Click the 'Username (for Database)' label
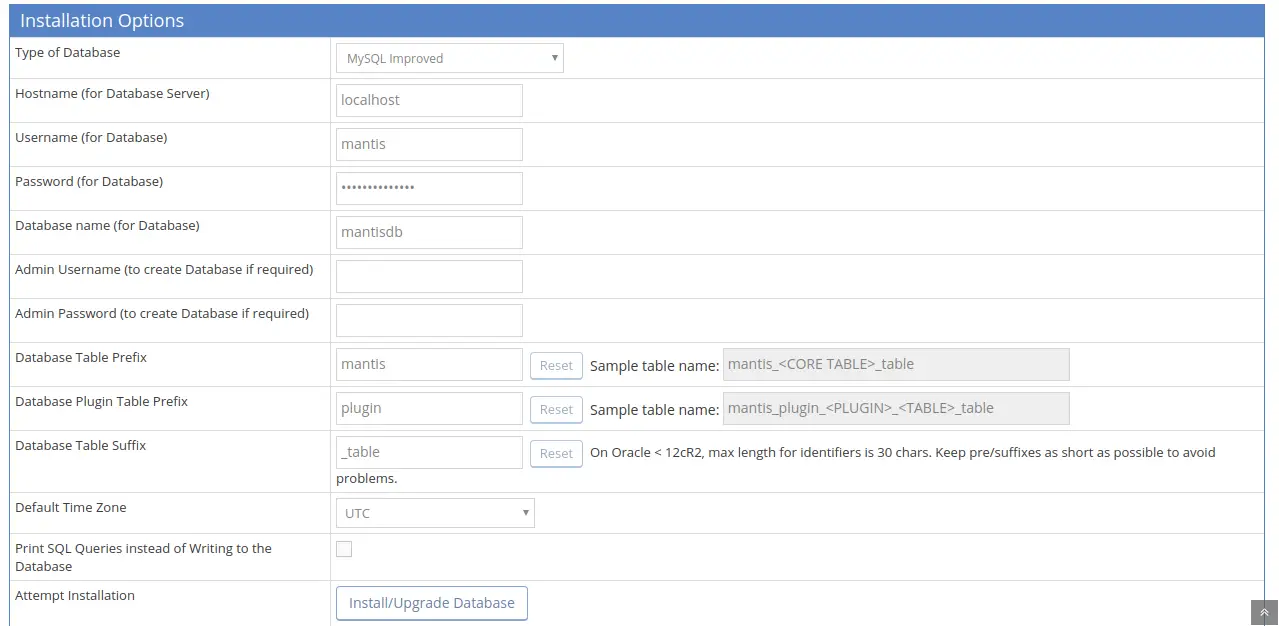1279x626 pixels. tap(91, 138)
